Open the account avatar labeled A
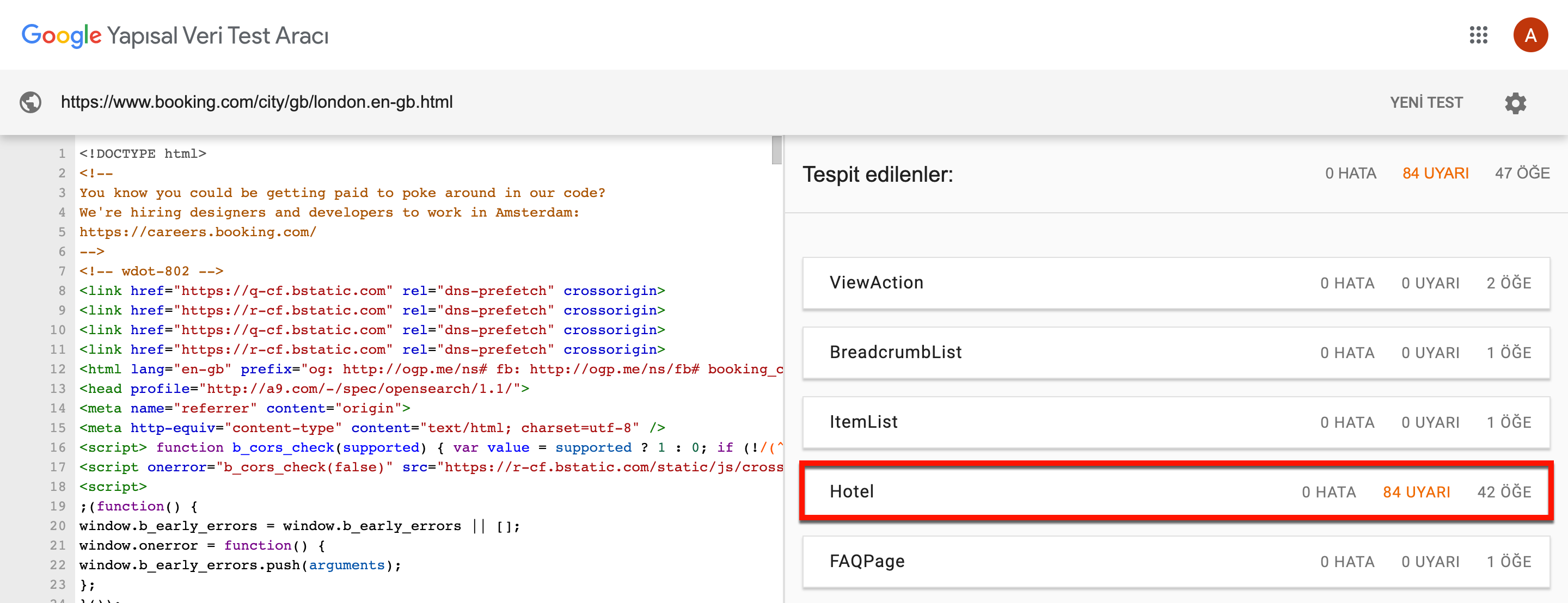Image resolution: width=1568 pixels, height=603 pixels. 1530,35
